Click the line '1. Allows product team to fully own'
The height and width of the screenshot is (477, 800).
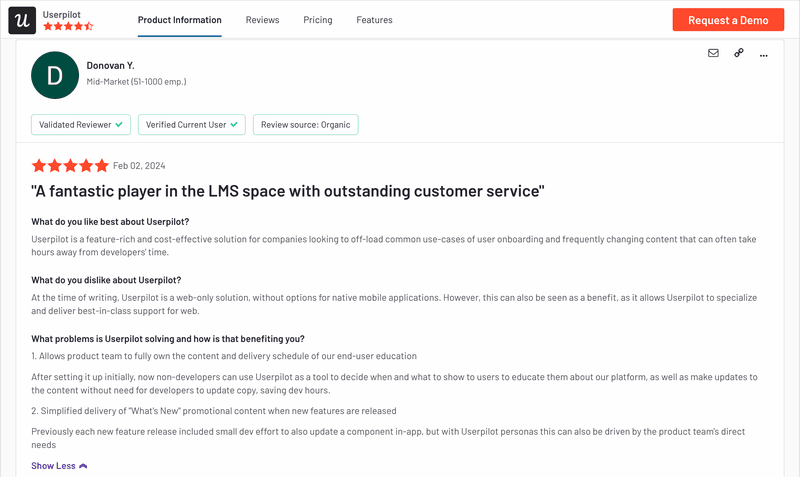point(224,356)
